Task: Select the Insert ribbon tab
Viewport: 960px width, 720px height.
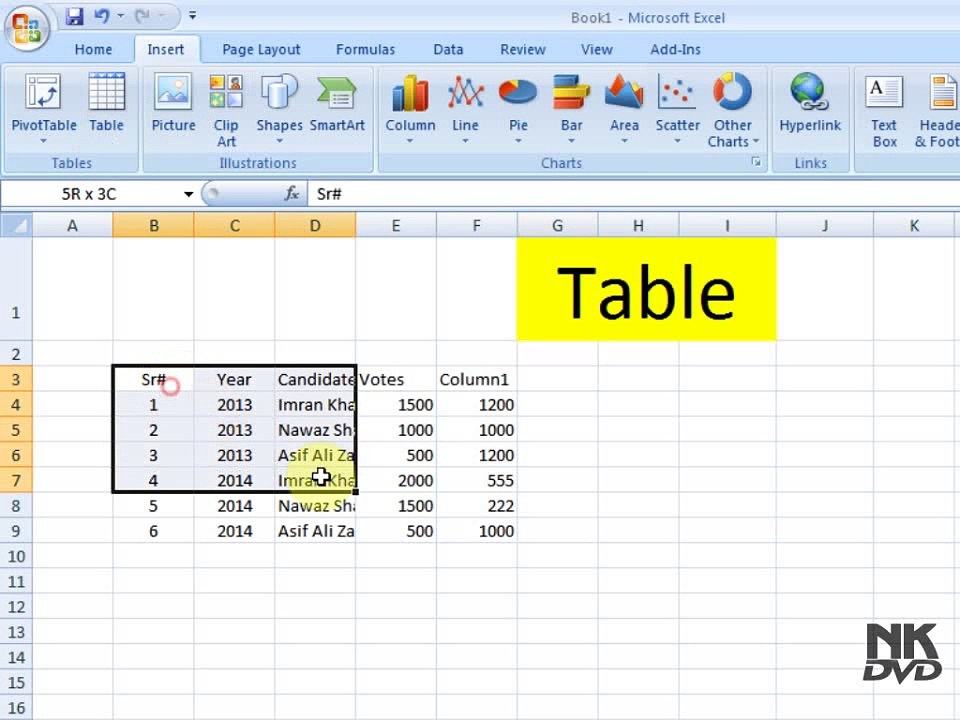Action: [165, 50]
